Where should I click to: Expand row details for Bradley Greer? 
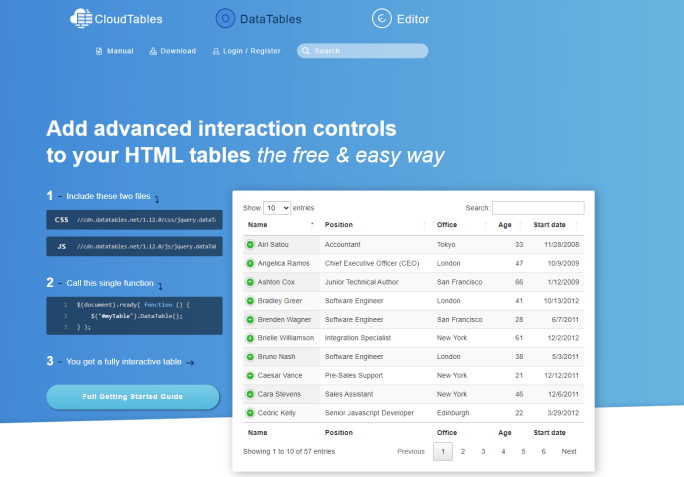[x=250, y=301]
